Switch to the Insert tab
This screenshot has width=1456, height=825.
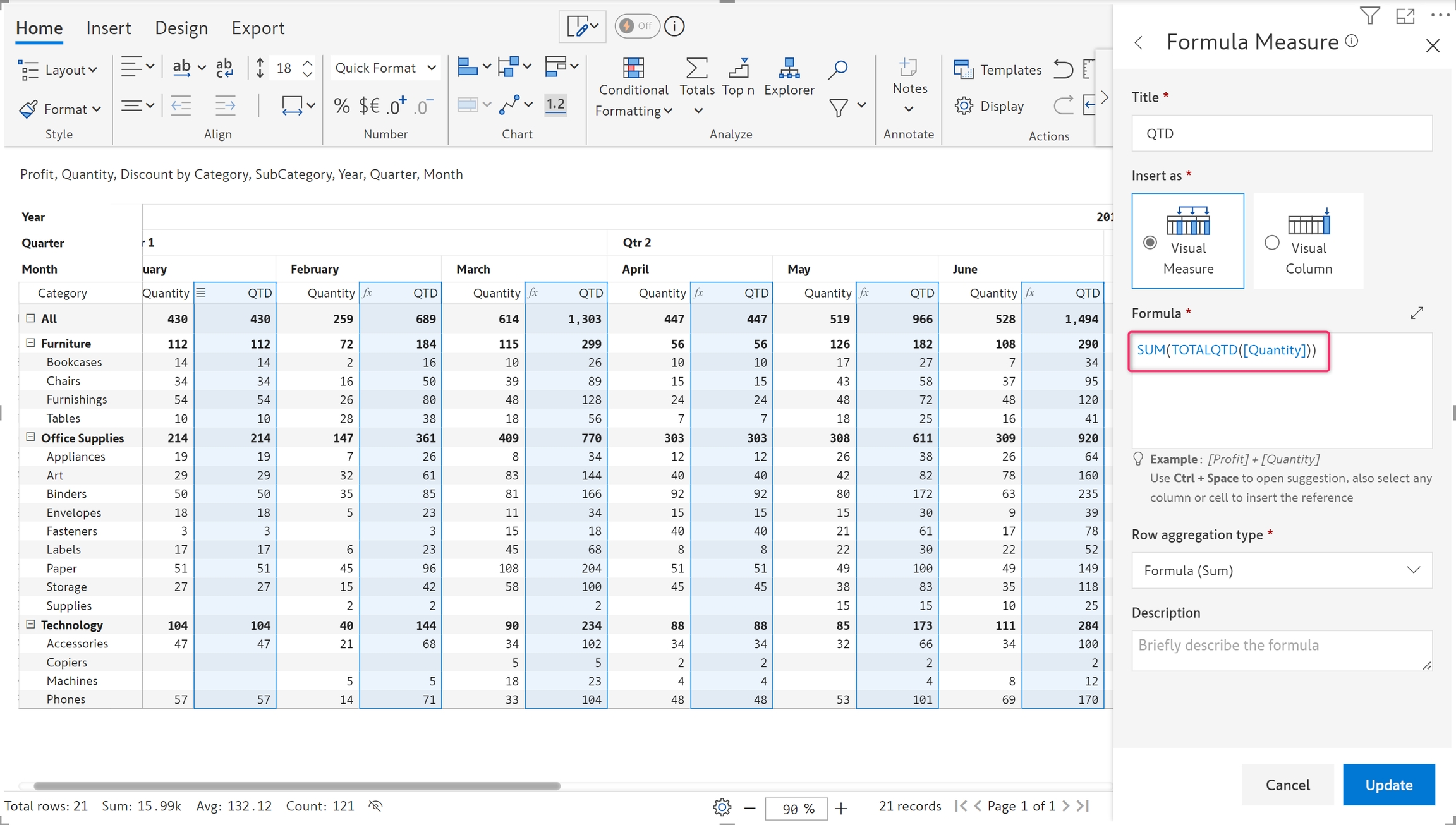(x=108, y=28)
